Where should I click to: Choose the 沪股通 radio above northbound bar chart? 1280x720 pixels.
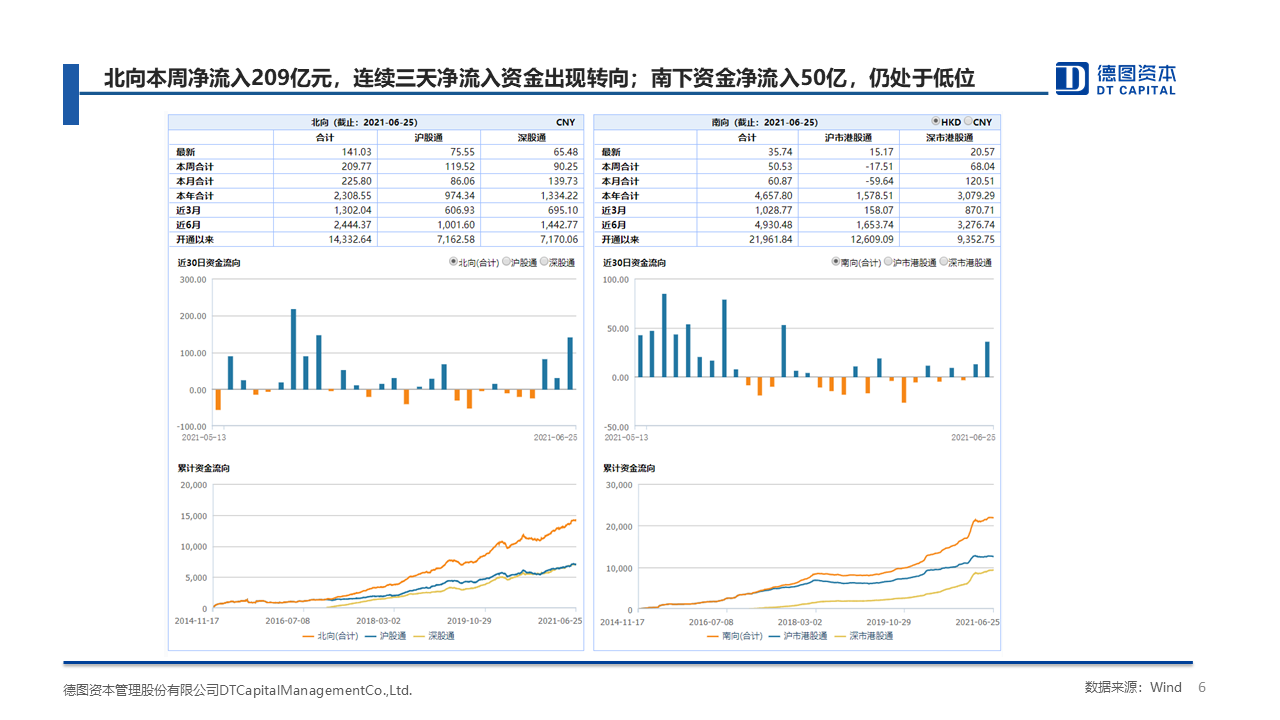[x=506, y=262]
